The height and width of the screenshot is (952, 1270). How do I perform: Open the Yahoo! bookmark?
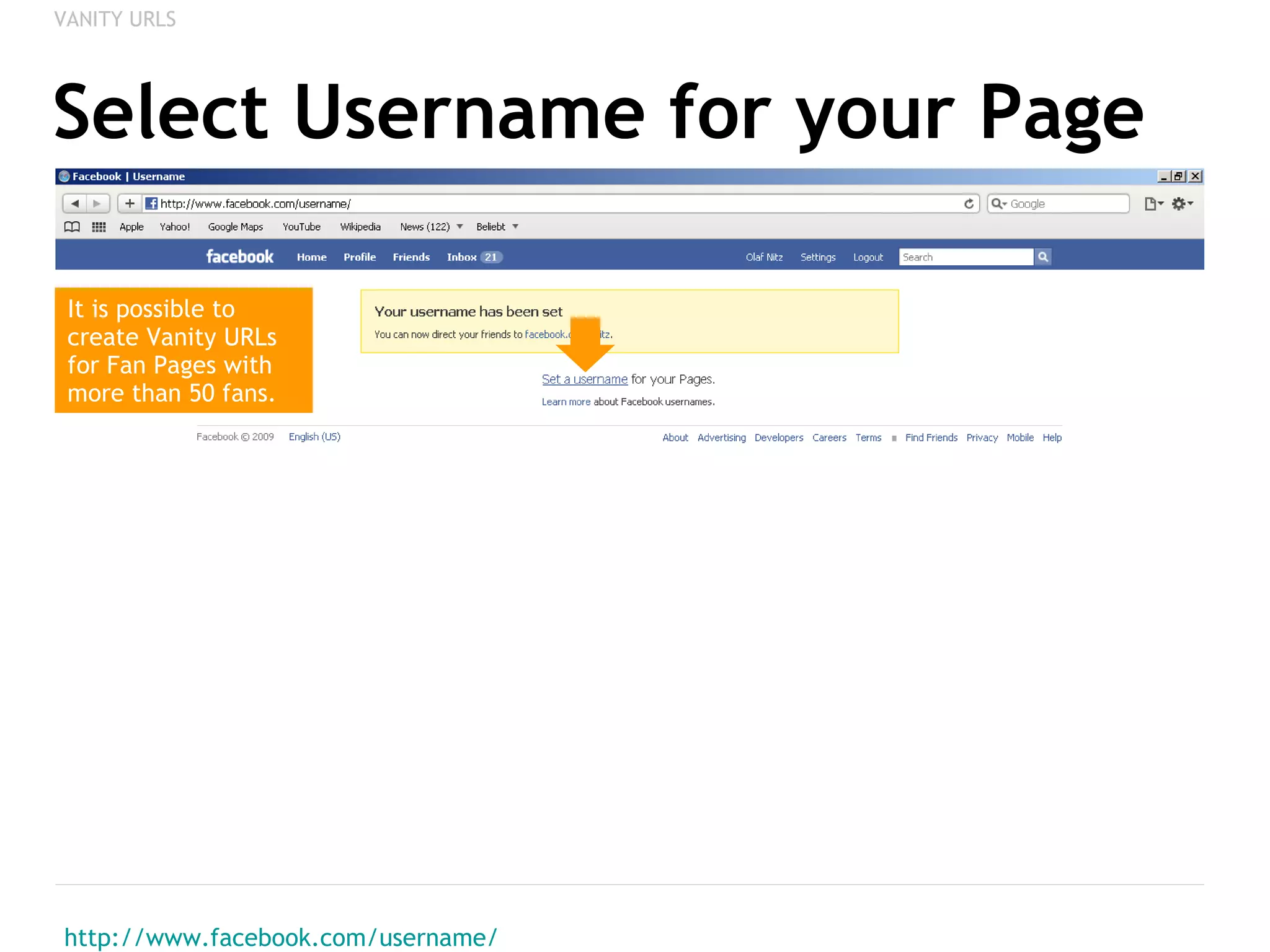(175, 227)
